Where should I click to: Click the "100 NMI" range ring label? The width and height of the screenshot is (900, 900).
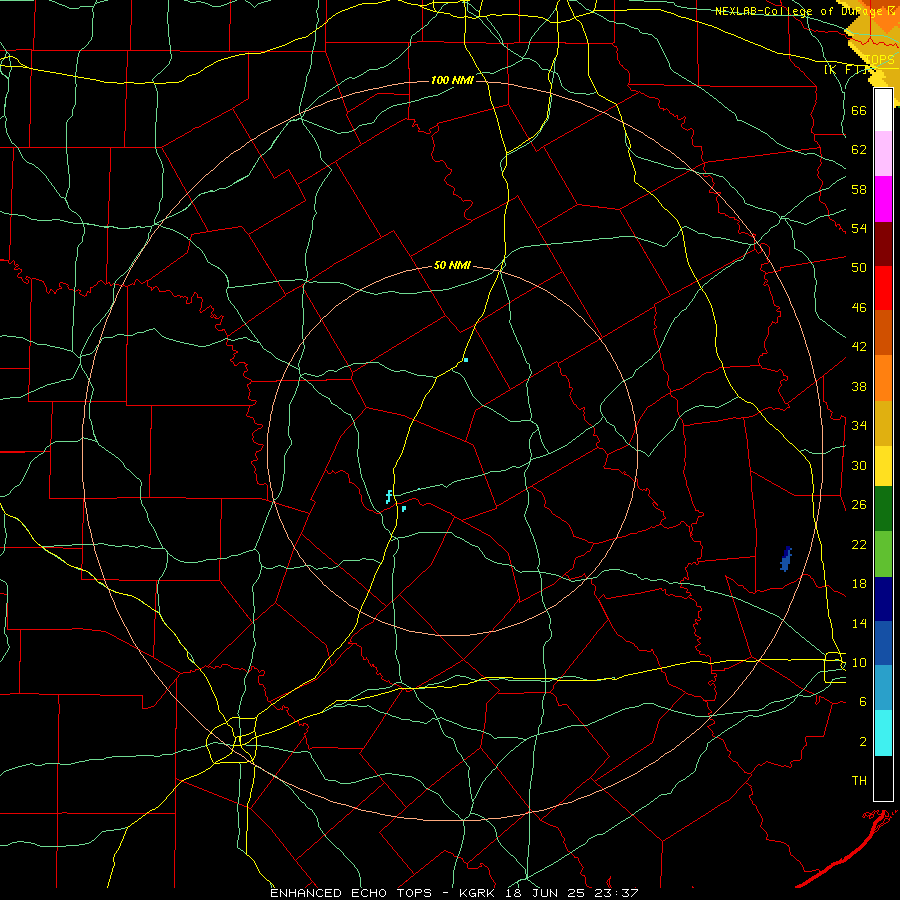point(452,80)
